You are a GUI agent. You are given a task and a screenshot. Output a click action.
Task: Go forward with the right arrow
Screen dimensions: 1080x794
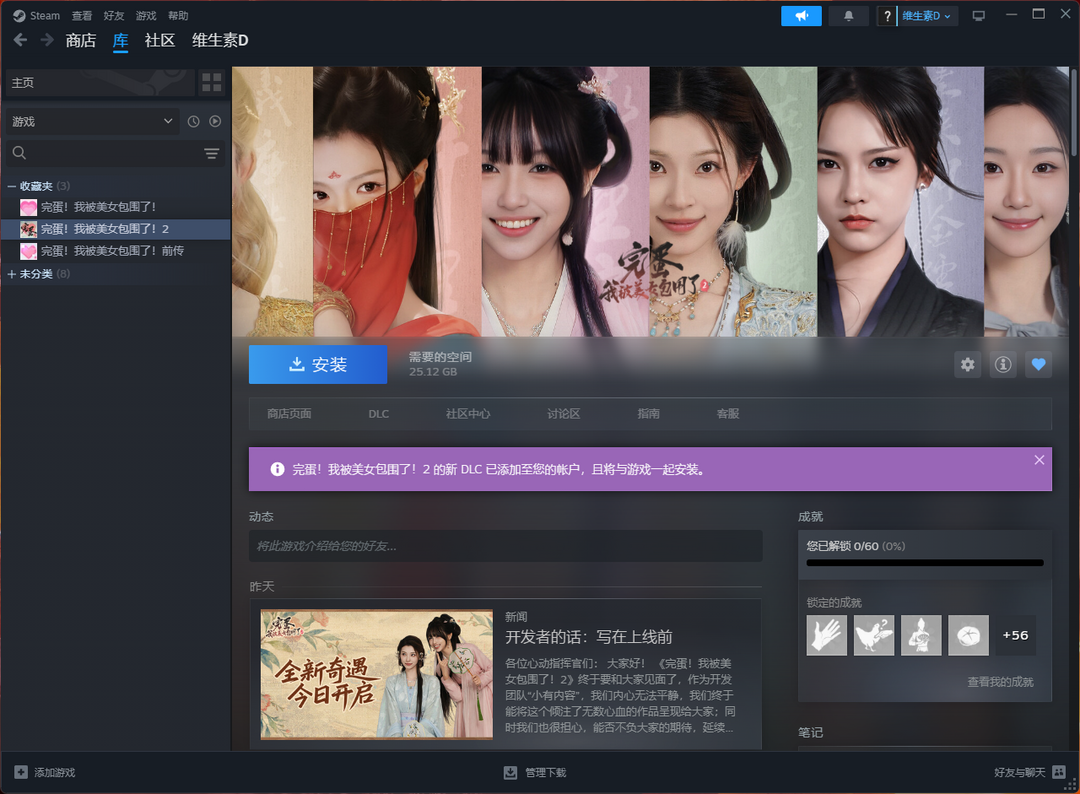click(47, 41)
